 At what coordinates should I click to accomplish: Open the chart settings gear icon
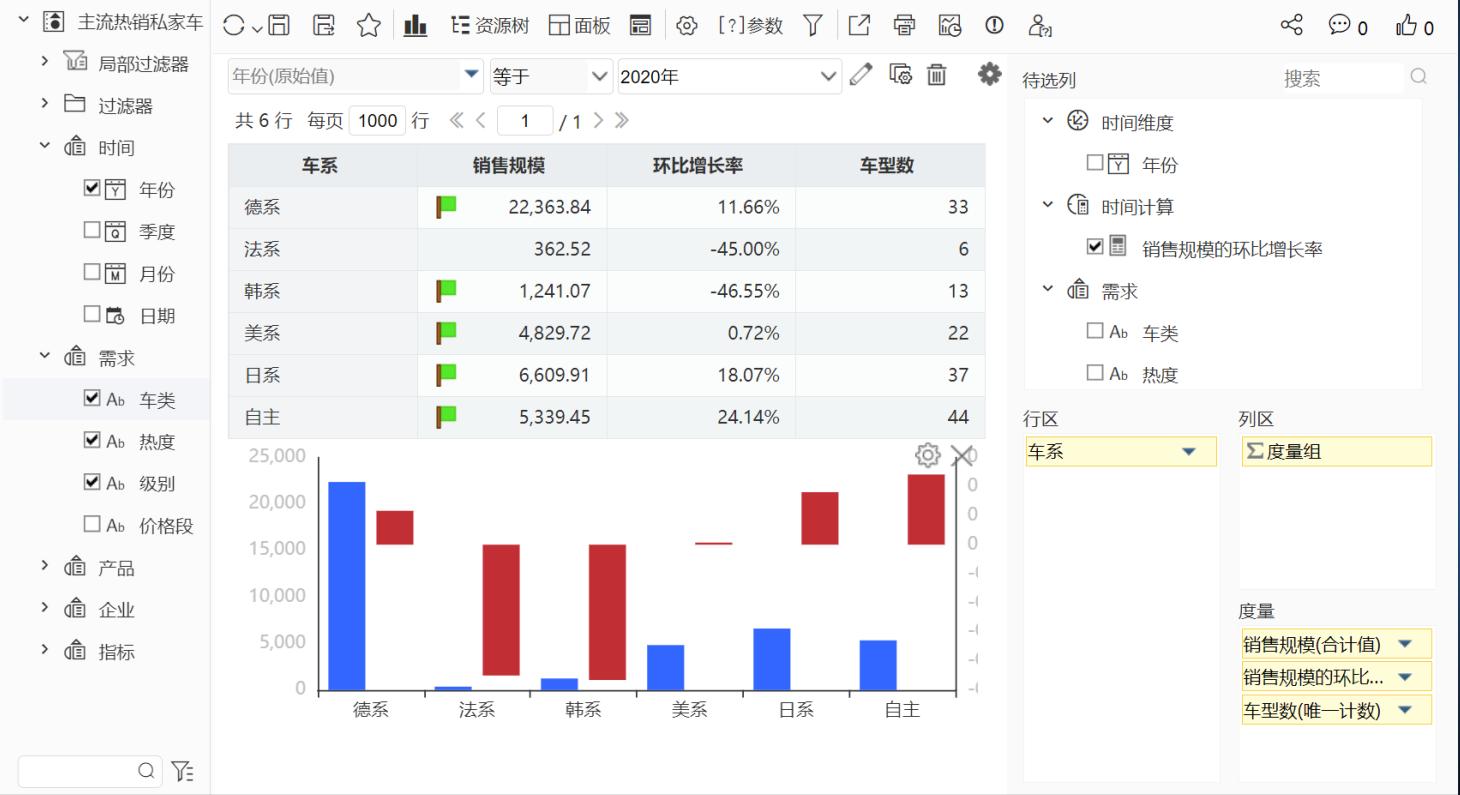pos(928,456)
